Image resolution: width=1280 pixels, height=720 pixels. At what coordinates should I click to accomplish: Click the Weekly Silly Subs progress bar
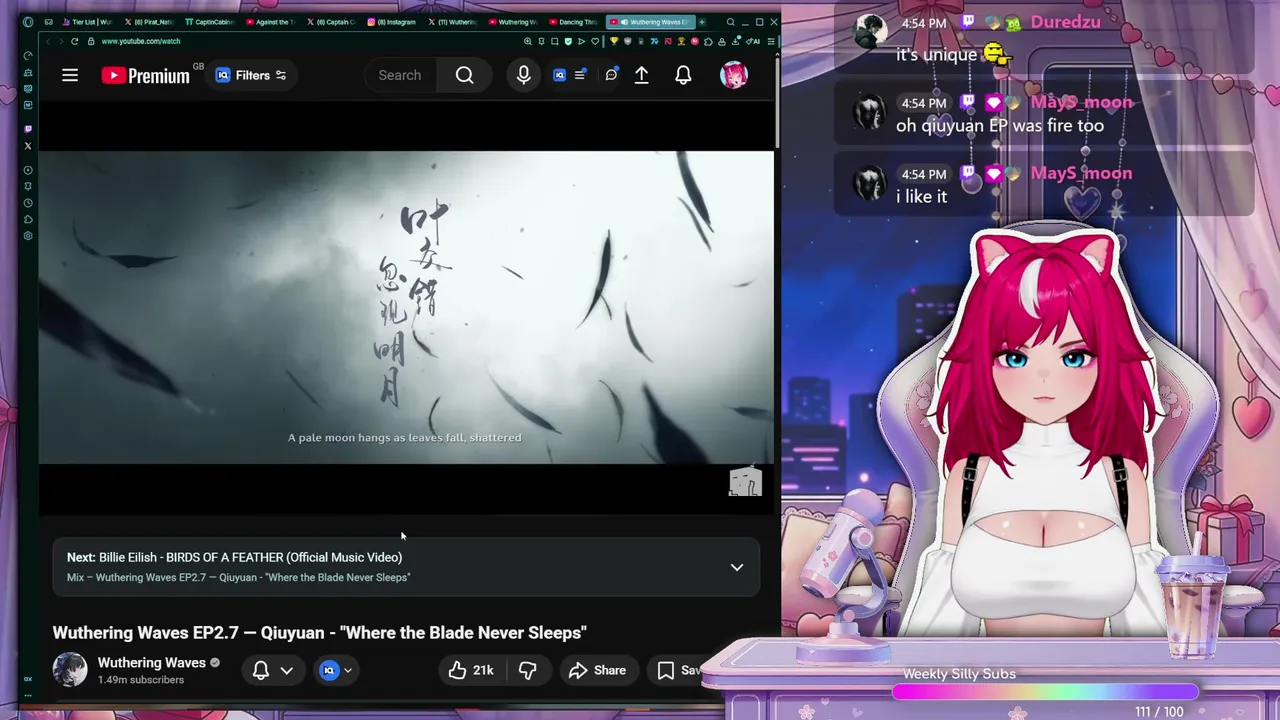[x=1045, y=692]
